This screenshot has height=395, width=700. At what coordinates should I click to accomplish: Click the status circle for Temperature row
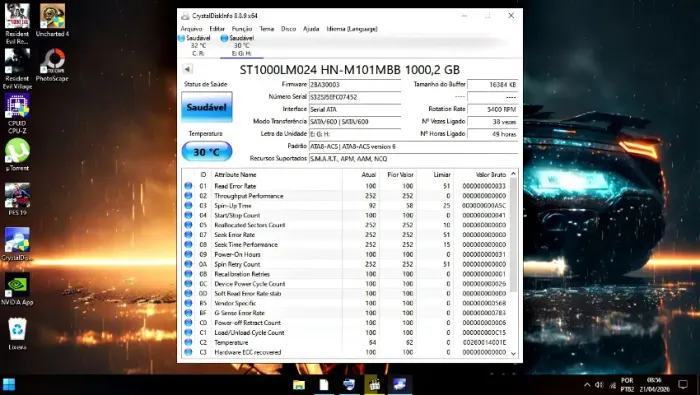pos(188,342)
